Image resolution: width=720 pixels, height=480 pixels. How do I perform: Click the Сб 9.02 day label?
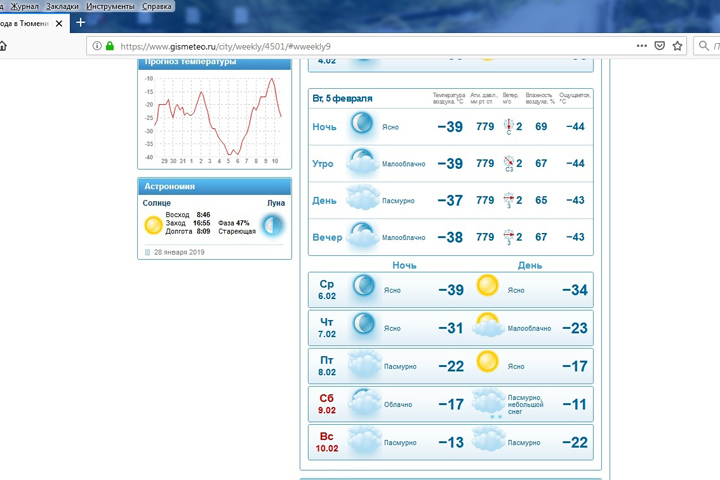(x=327, y=403)
